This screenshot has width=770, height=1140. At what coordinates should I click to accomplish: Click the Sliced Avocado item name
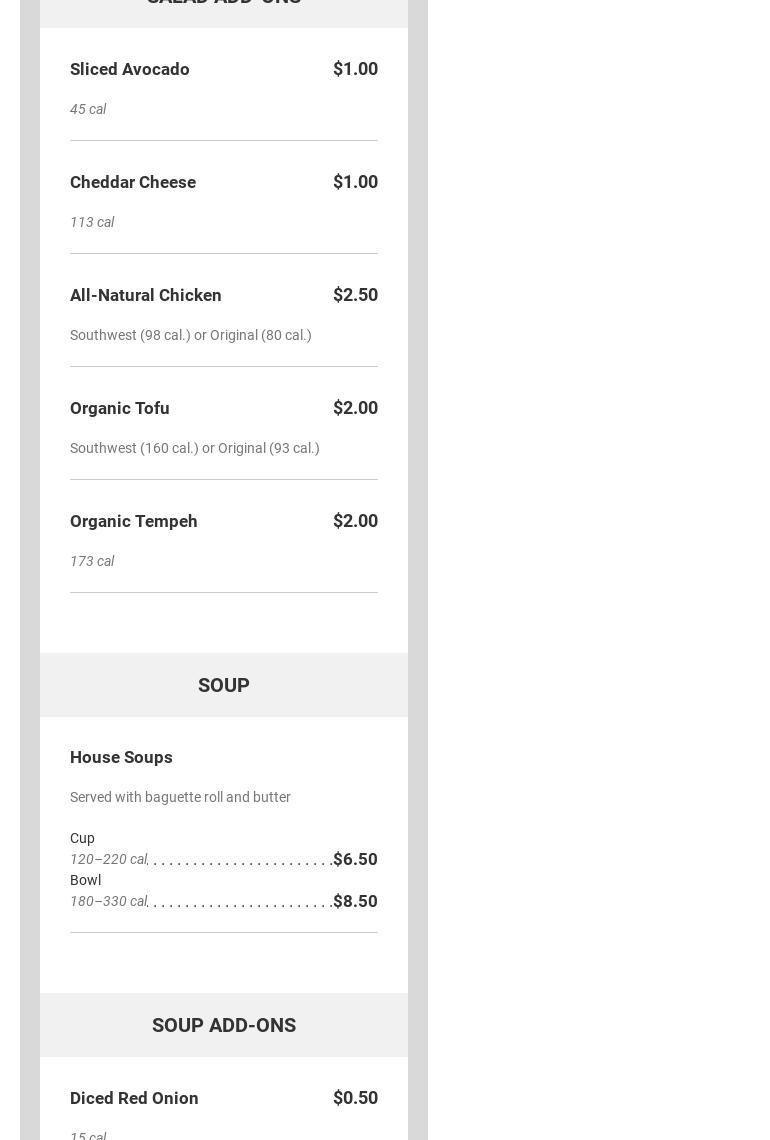[130, 69]
